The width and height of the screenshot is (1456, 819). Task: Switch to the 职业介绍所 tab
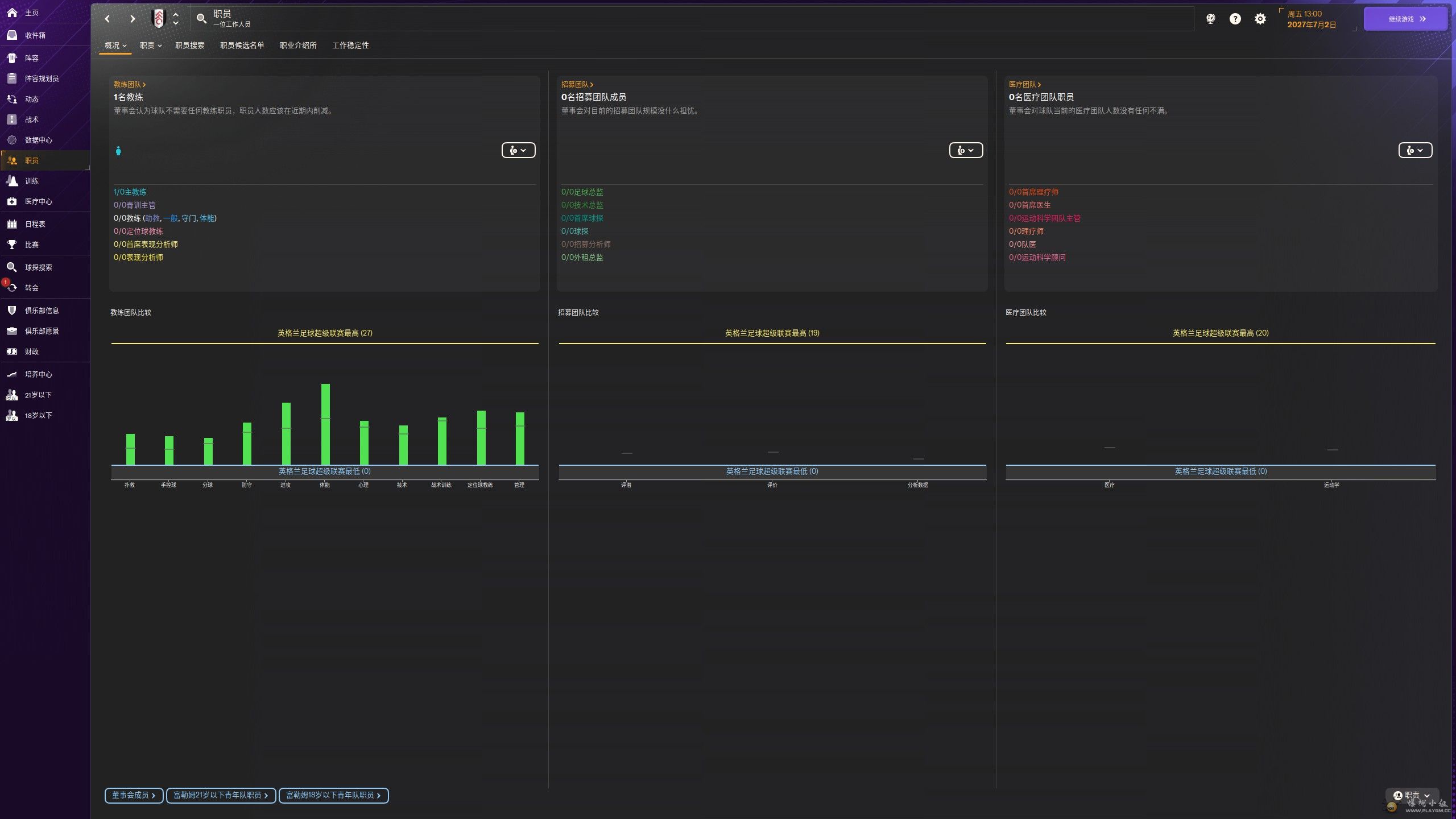pos(298,45)
